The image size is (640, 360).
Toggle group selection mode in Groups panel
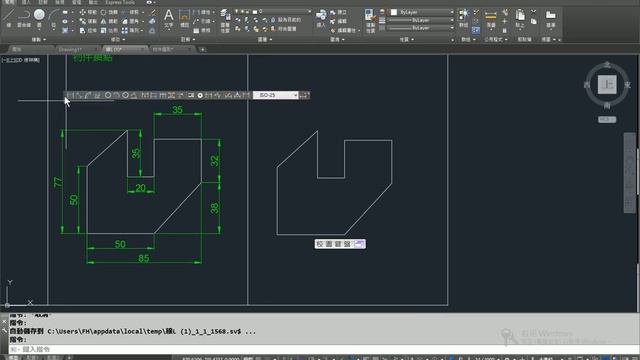pyautogui.click(x=476, y=30)
